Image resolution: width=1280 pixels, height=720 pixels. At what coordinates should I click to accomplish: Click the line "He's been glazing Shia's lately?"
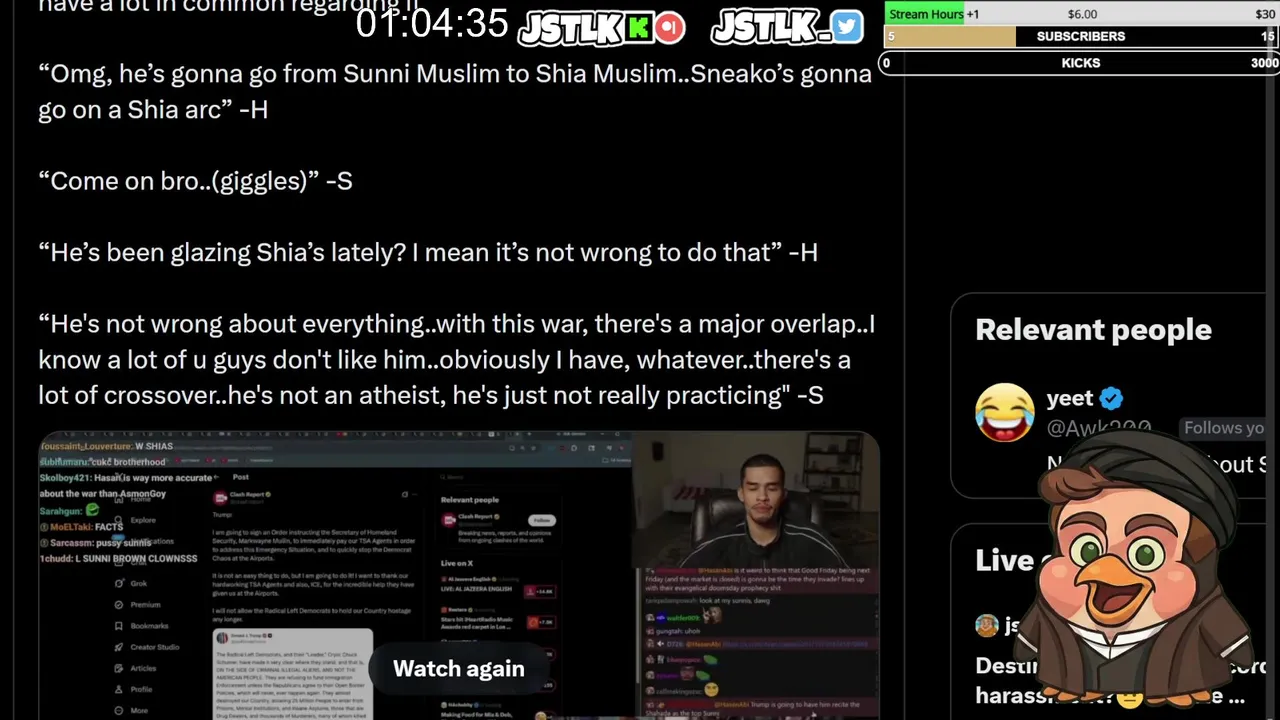tap(428, 252)
